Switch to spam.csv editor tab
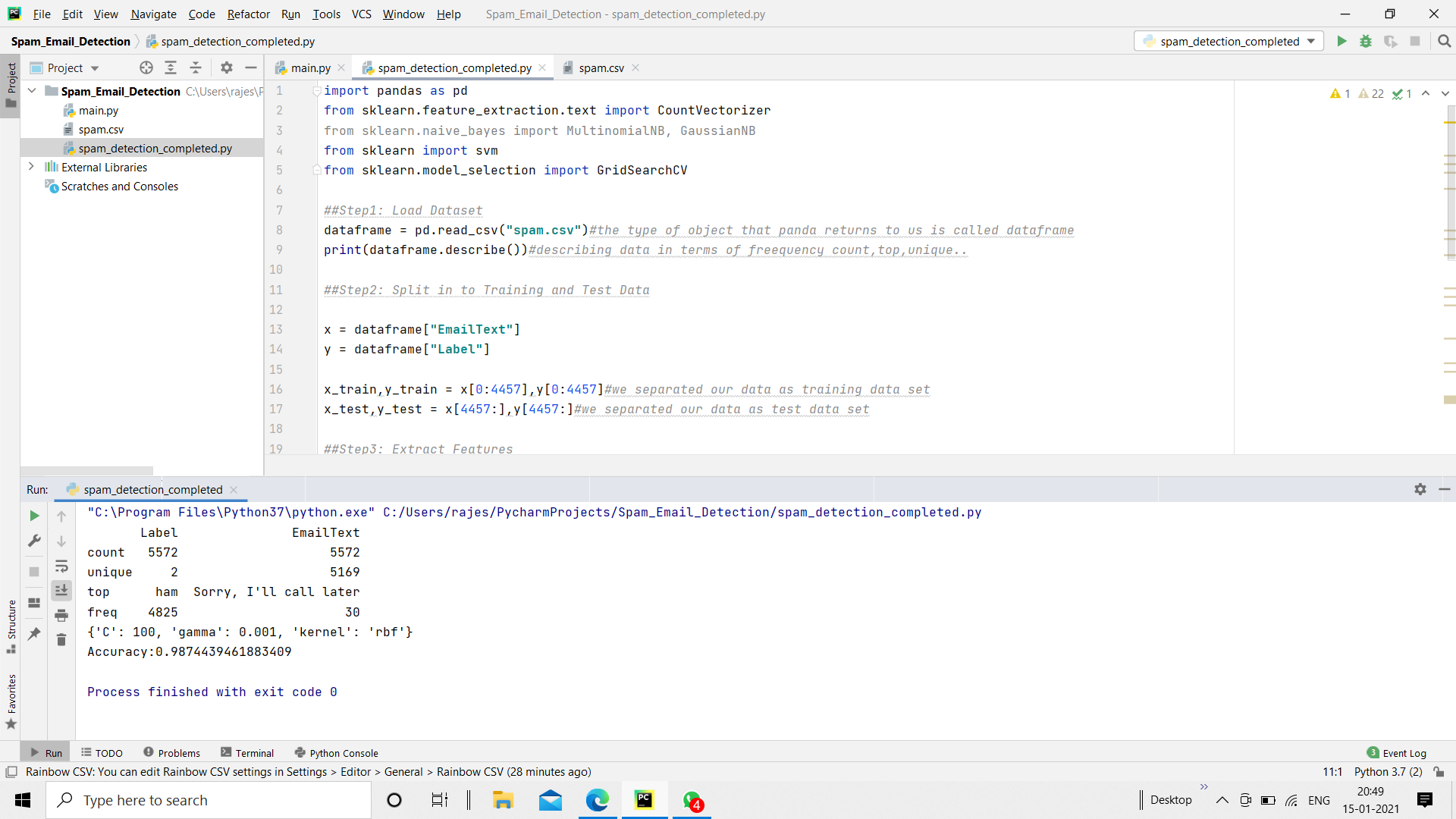The image size is (1456, 819). coord(601,67)
